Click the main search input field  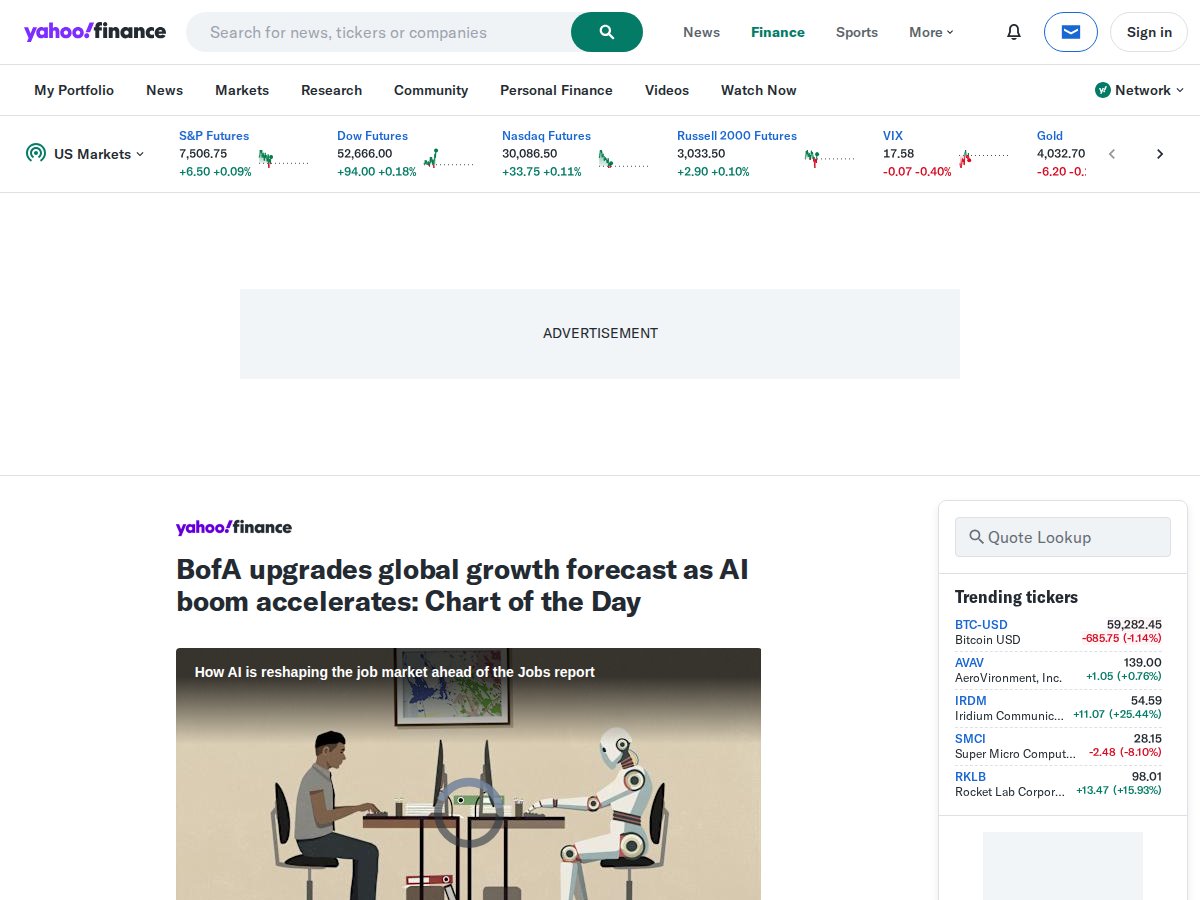380,32
